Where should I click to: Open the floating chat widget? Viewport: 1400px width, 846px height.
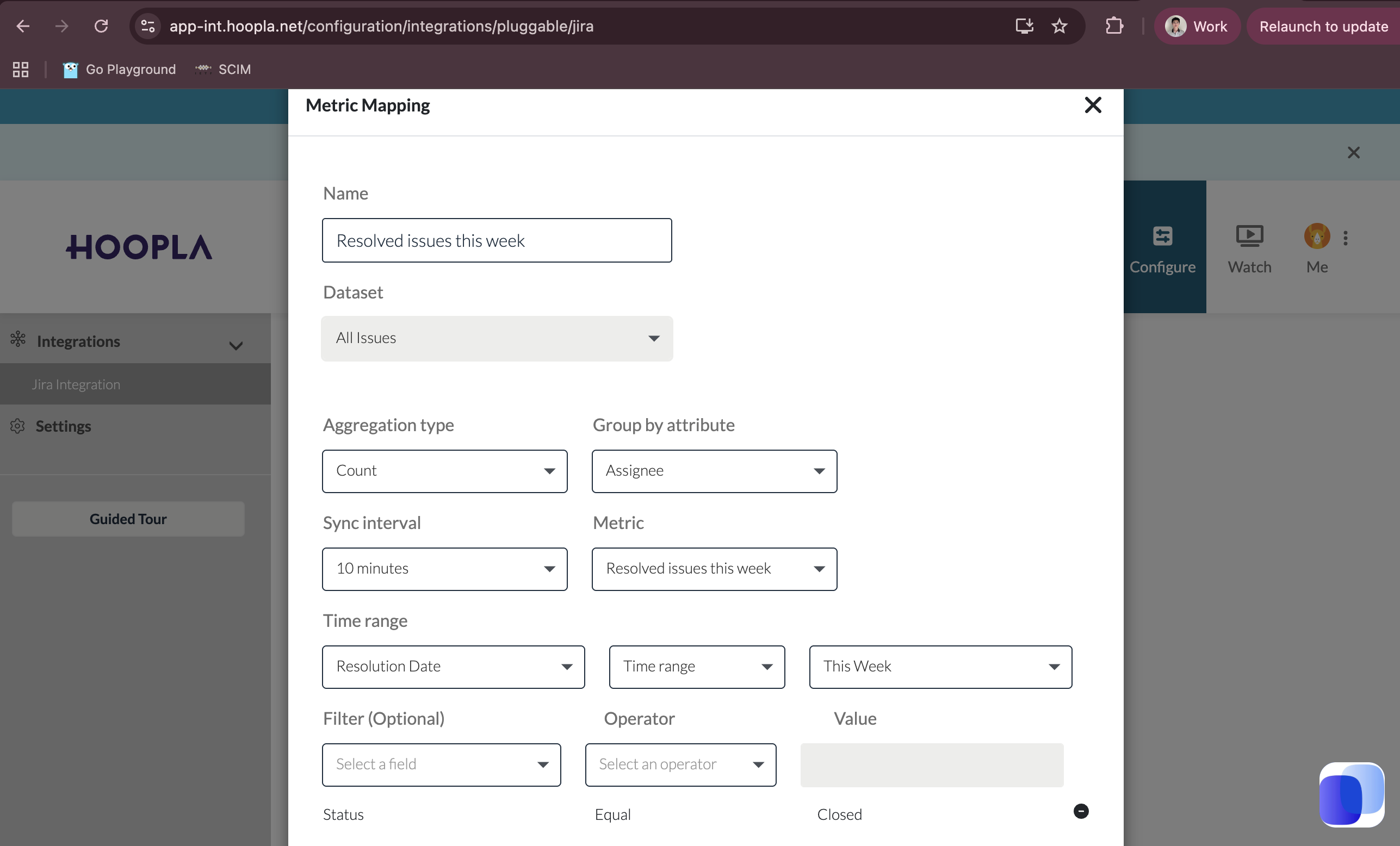tap(1352, 795)
